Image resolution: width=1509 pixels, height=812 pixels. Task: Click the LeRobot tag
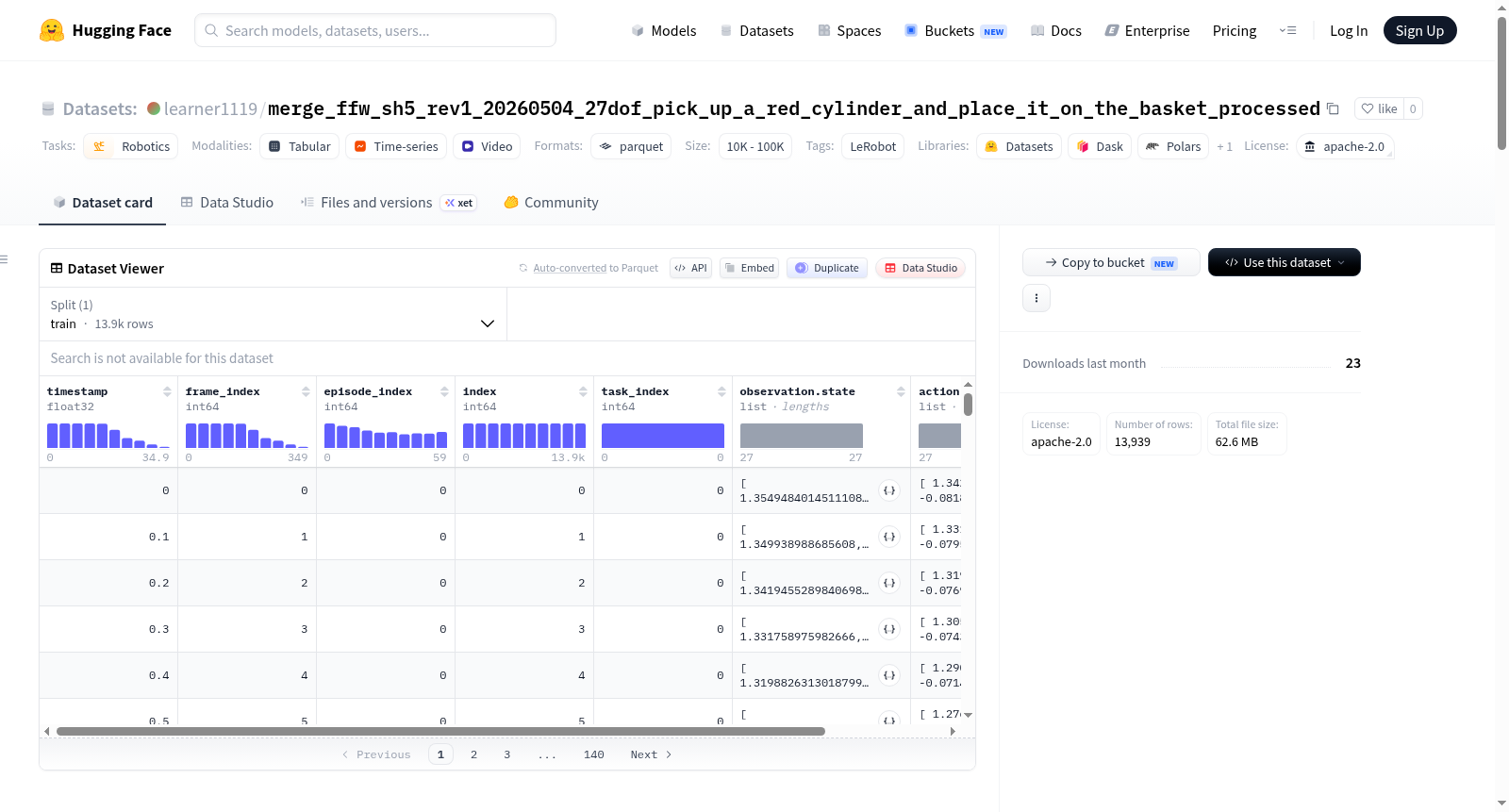(x=873, y=146)
